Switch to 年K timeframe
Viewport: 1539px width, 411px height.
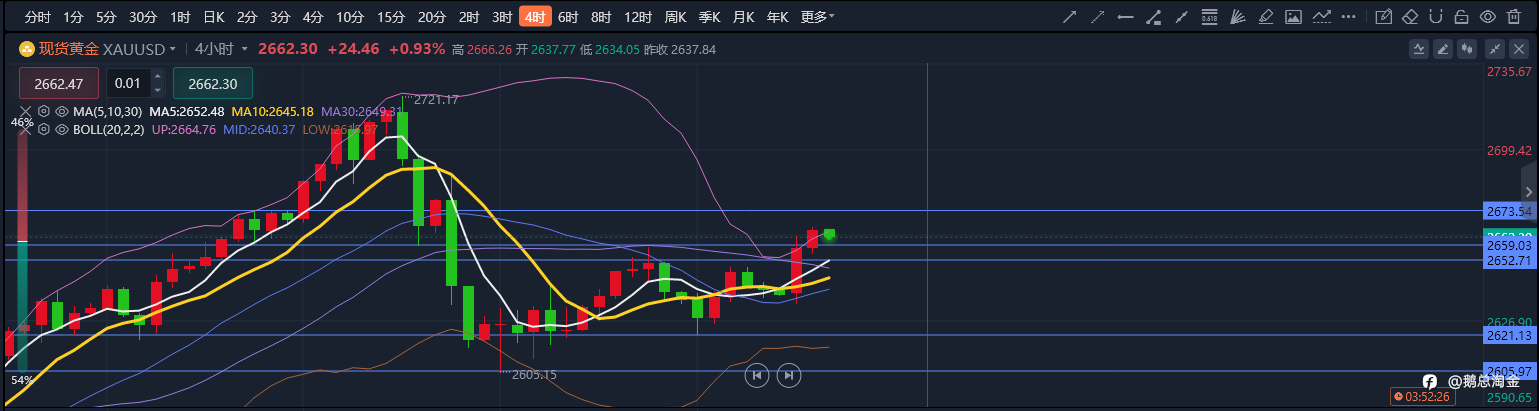pyautogui.click(x=777, y=17)
